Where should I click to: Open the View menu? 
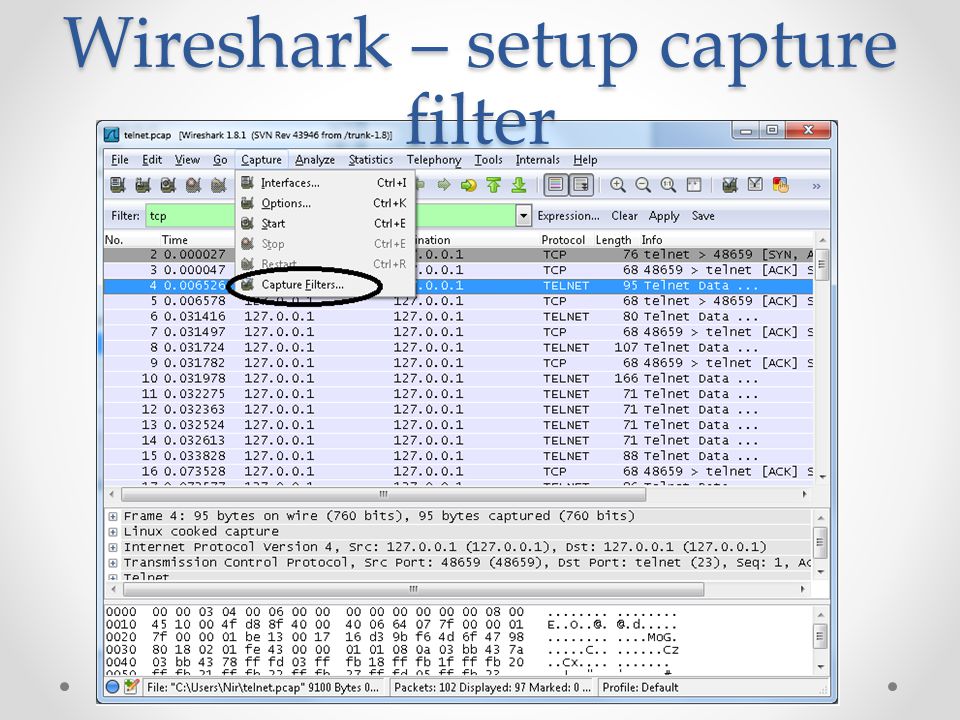pyautogui.click(x=187, y=160)
